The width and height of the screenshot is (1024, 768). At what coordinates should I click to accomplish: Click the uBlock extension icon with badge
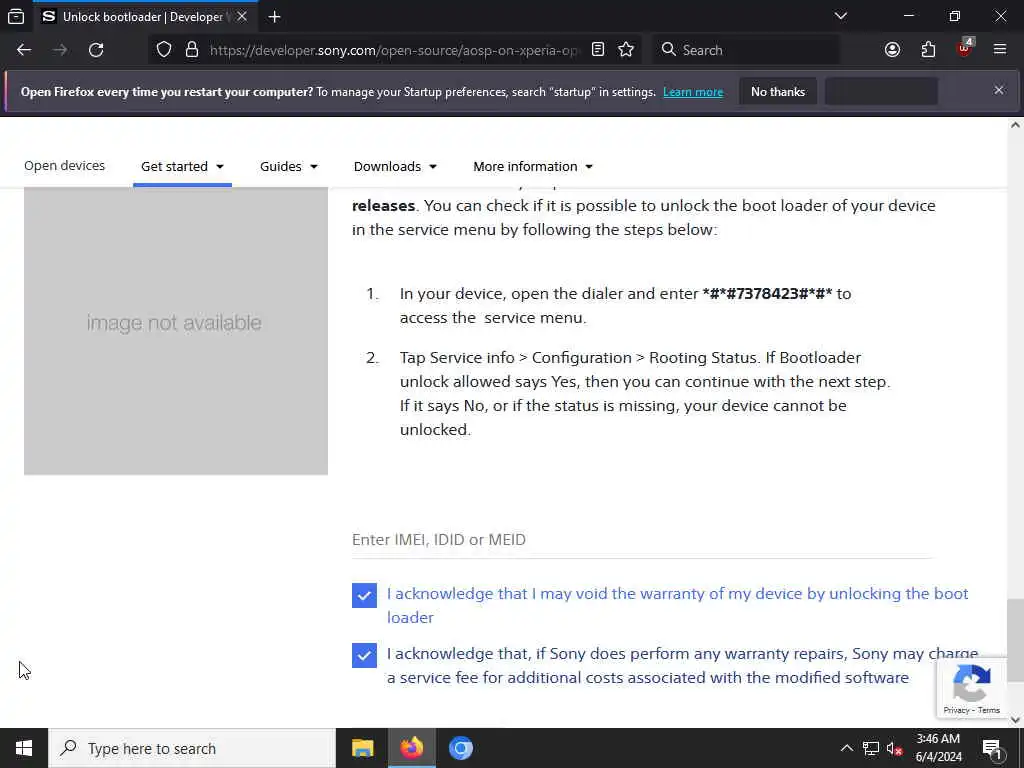click(x=965, y=48)
